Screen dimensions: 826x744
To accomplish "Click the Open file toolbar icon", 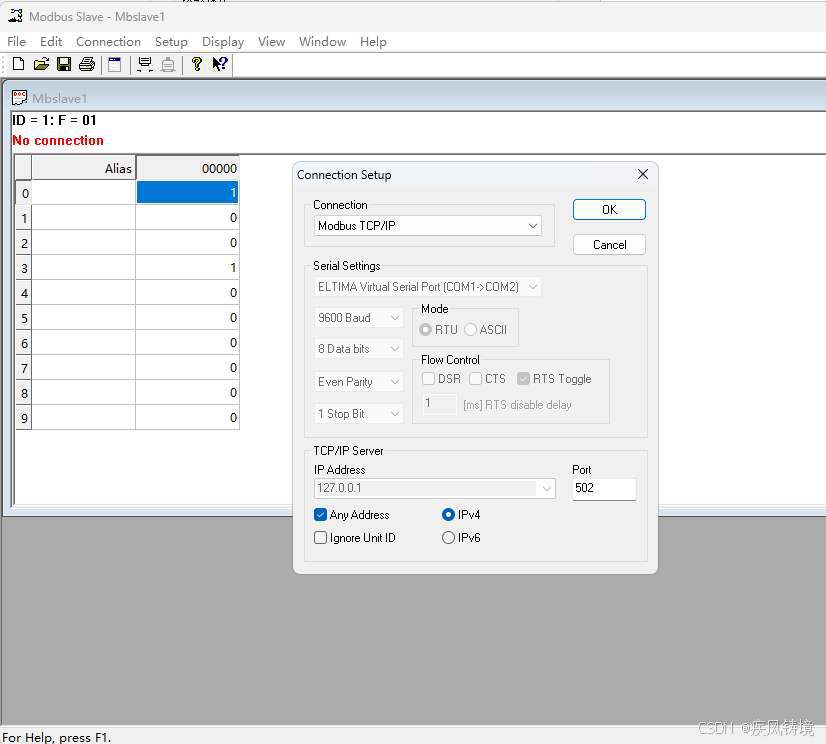I will (41, 64).
